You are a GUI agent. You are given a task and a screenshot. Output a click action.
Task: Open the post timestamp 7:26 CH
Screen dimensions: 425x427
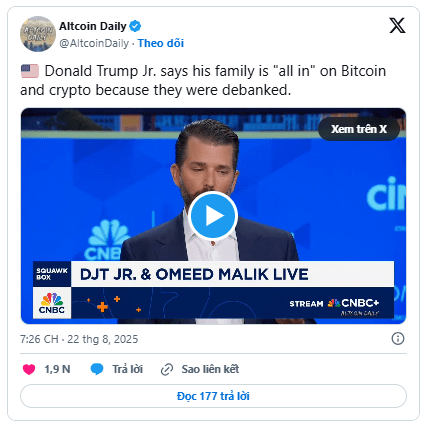[79, 339]
